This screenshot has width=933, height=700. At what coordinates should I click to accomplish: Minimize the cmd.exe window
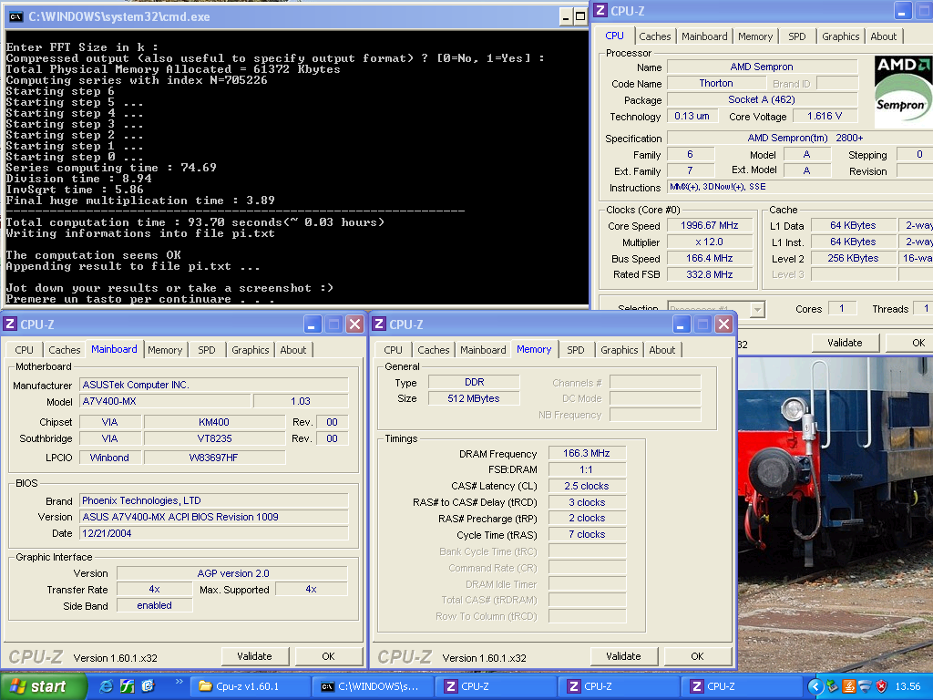point(566,17)
